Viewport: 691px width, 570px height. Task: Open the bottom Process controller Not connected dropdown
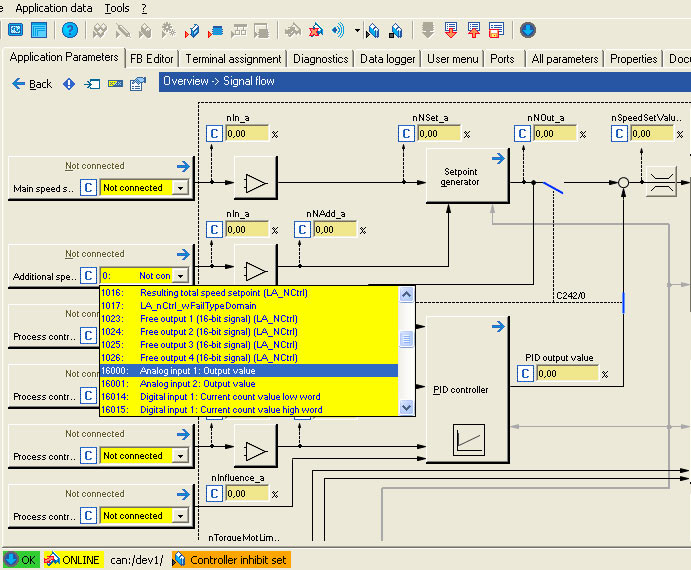[x=180, y=516]
